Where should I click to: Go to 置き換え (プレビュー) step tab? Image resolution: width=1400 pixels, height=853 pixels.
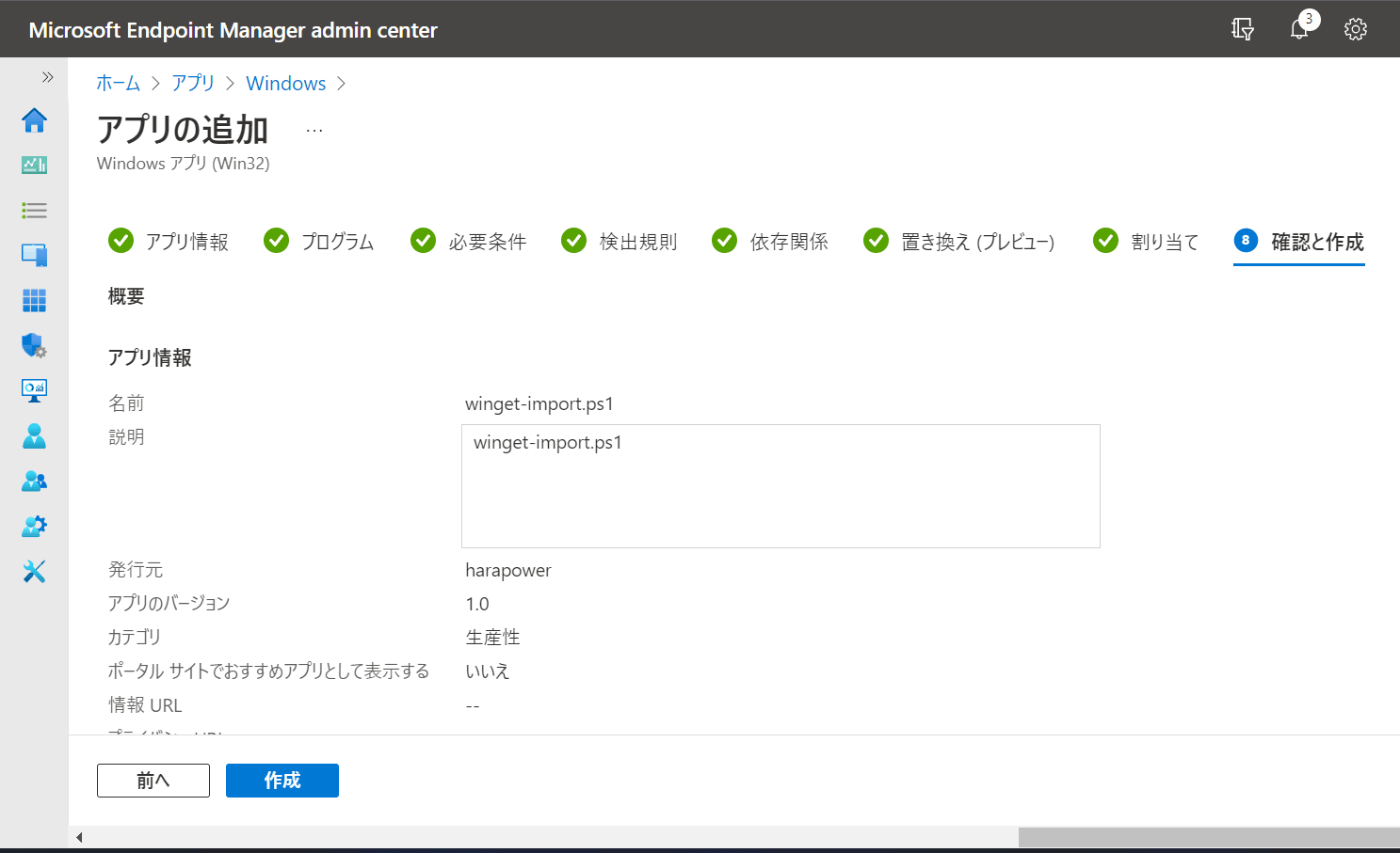pyautogui.click(x=960, y=242)
